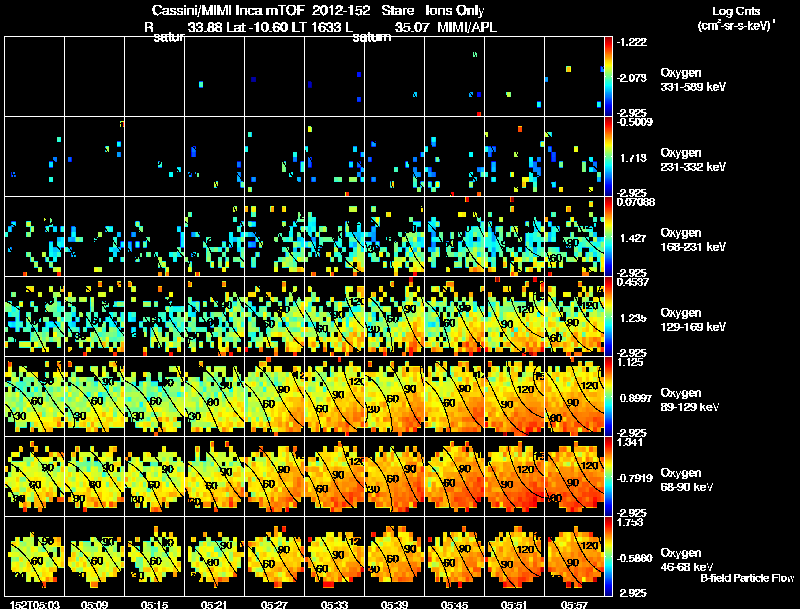Image resolution: width=800 pixels, height=609 pixels.
Task: Click the Oxygen 89-129 keV panel at 05:03
Action: (x=35, y=396)
